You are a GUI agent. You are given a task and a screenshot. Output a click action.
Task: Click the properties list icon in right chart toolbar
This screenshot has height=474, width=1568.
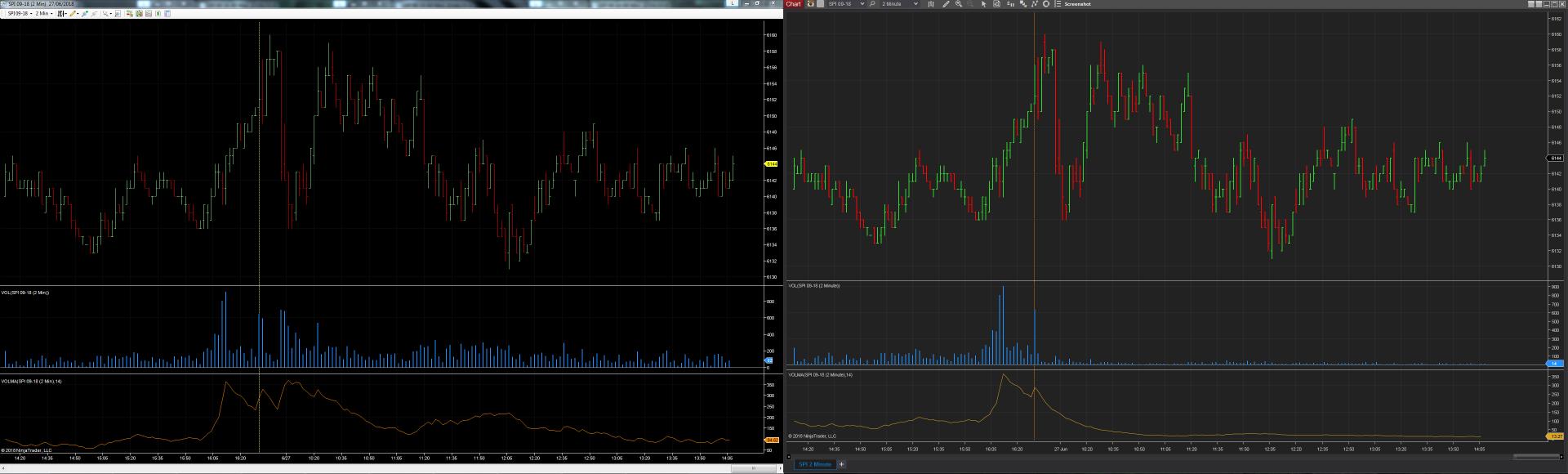[1058, 4]
